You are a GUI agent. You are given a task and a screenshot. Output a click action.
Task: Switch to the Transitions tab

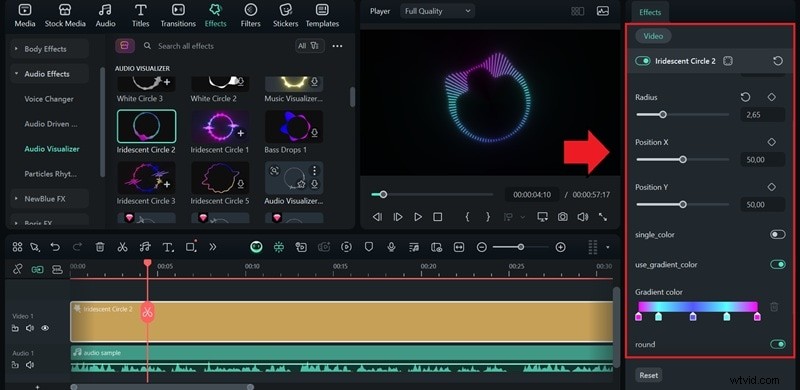tap(178, 15)
